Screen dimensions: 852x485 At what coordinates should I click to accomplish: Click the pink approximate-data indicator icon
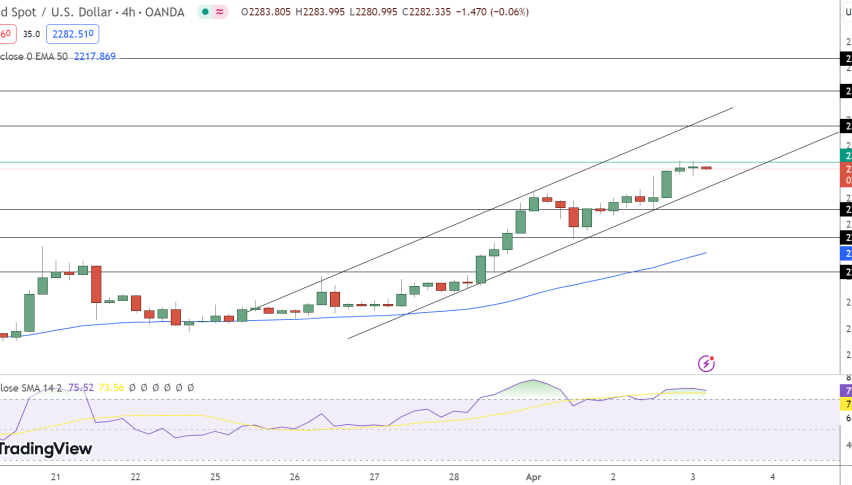click(x=219, y=12)
